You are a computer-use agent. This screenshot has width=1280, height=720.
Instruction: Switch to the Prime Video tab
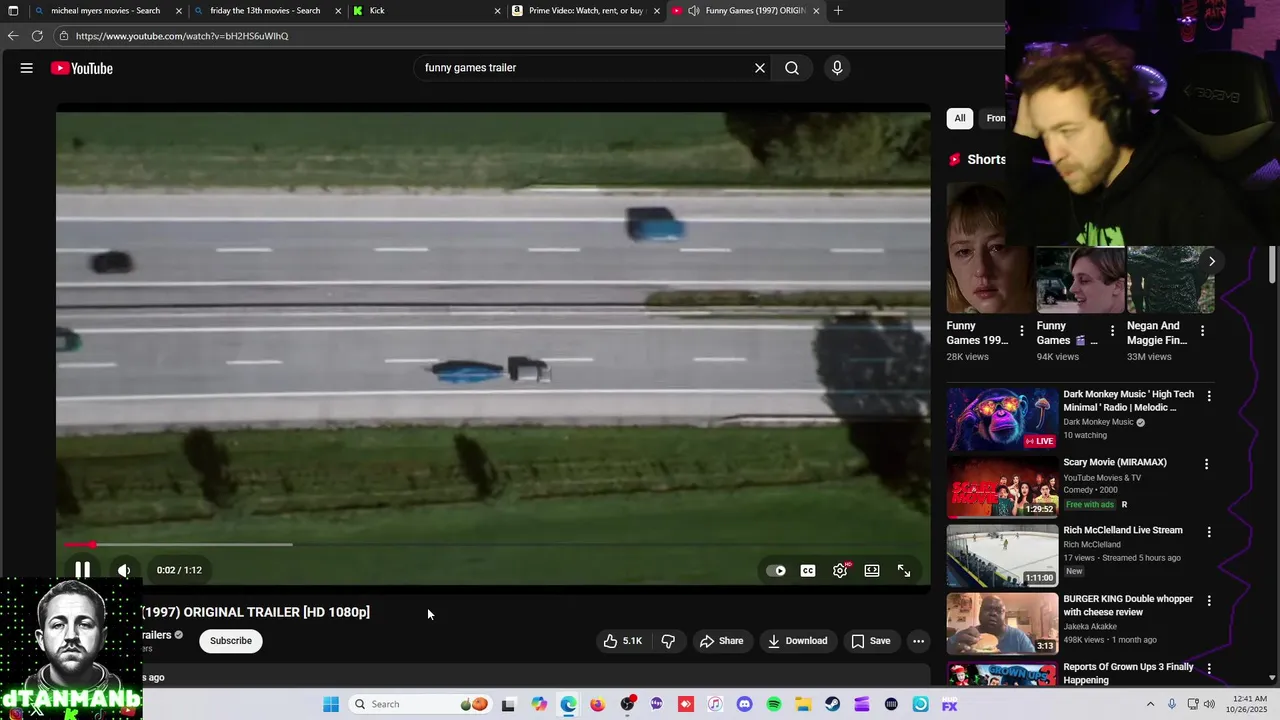tap(586, 11)
